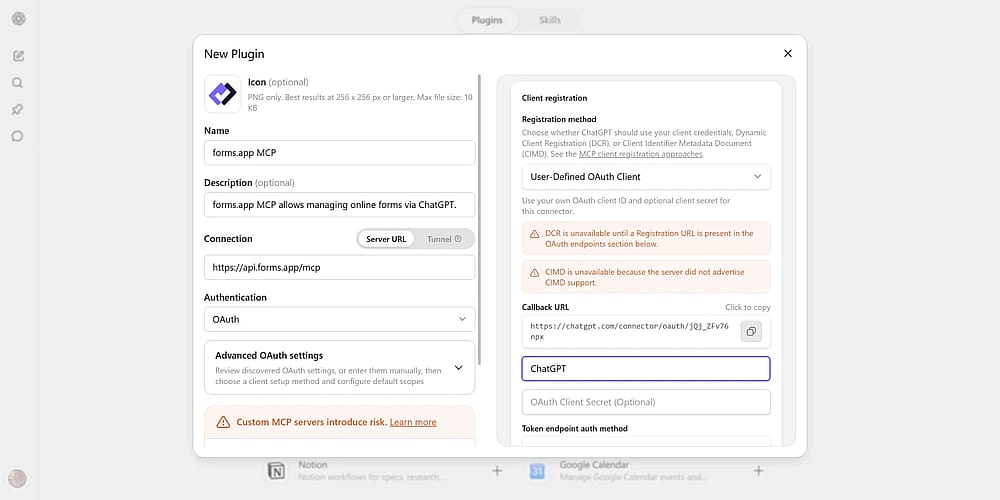
Task: Click the Client registration heading
Action: [554, 98]
